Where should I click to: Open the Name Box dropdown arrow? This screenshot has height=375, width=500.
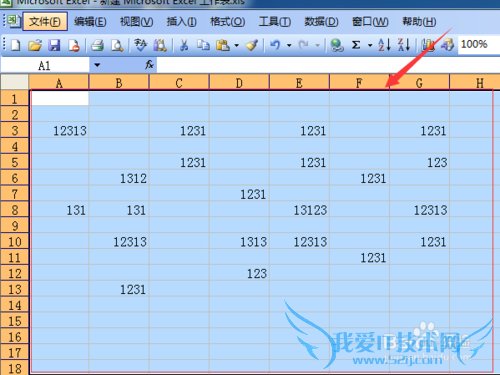coord(97,65)
